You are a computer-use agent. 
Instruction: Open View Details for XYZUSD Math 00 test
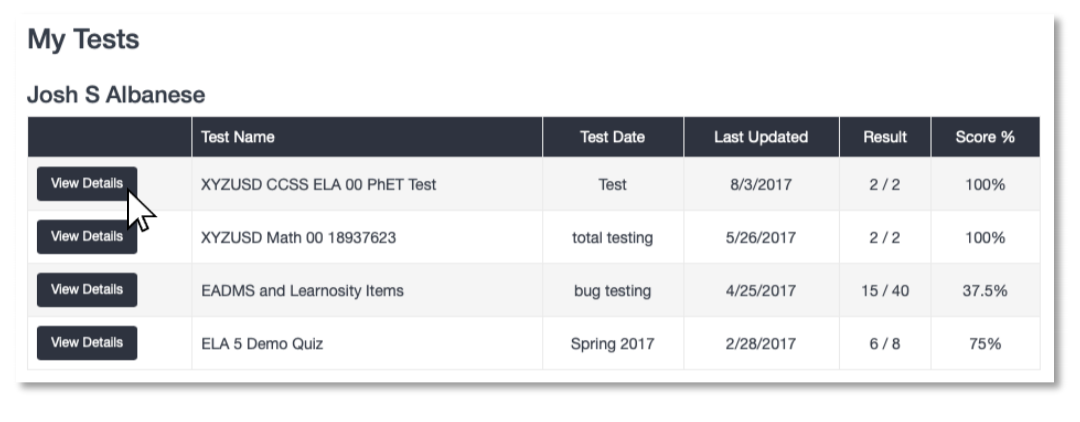tap(87, 237)
